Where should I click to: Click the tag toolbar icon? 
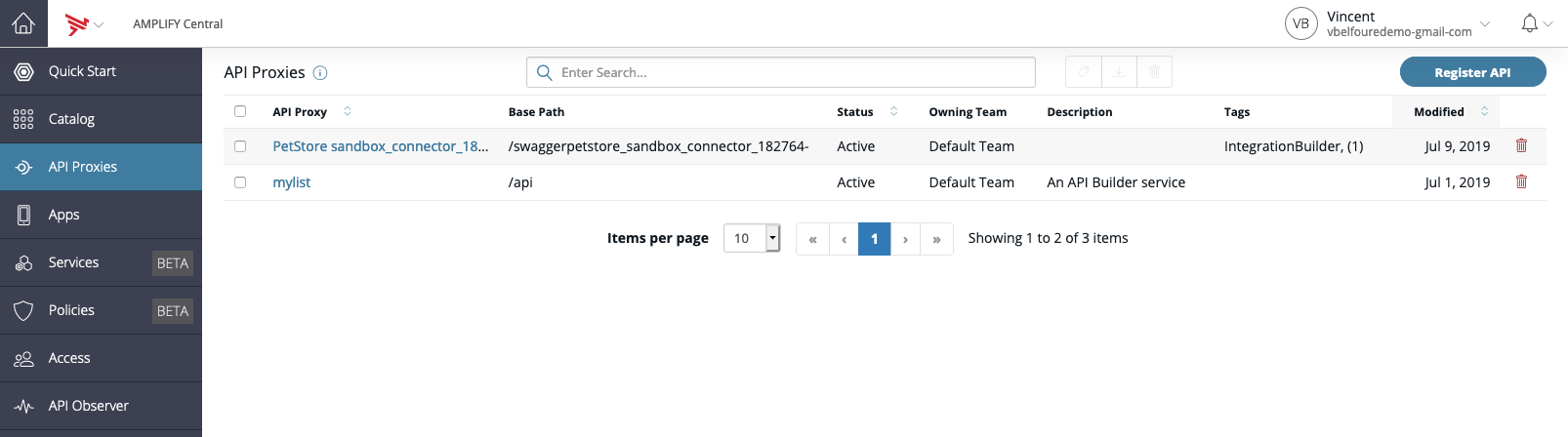[x=1083, y=72]
